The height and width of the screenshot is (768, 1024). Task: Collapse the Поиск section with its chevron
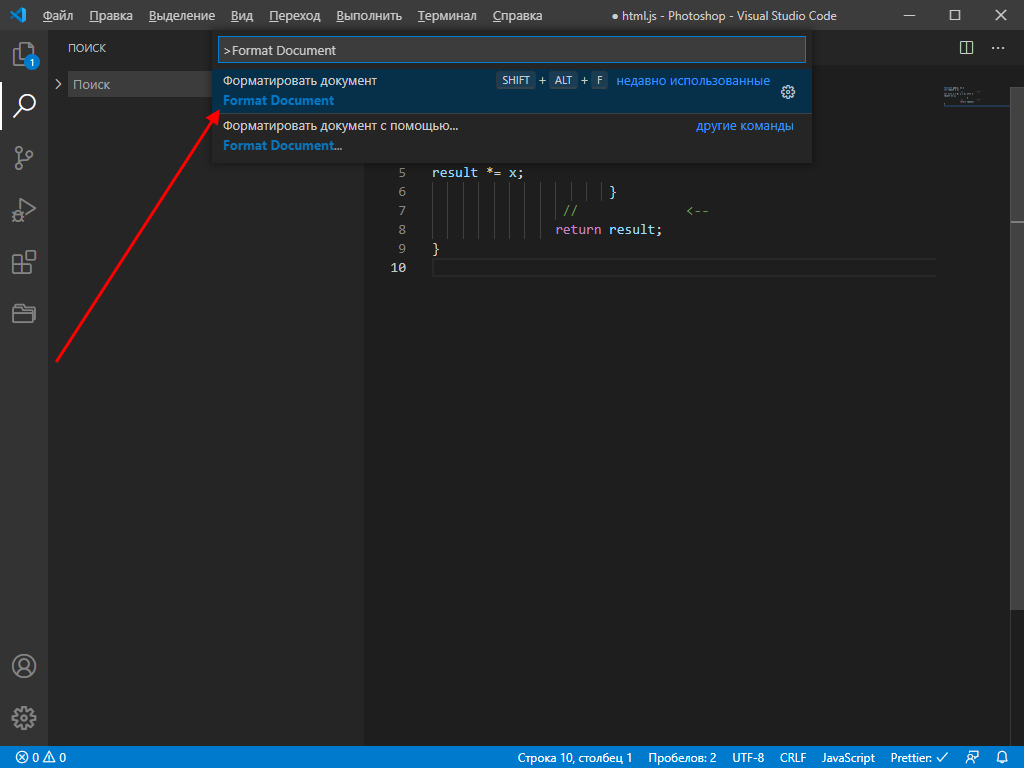click(59, 84)
